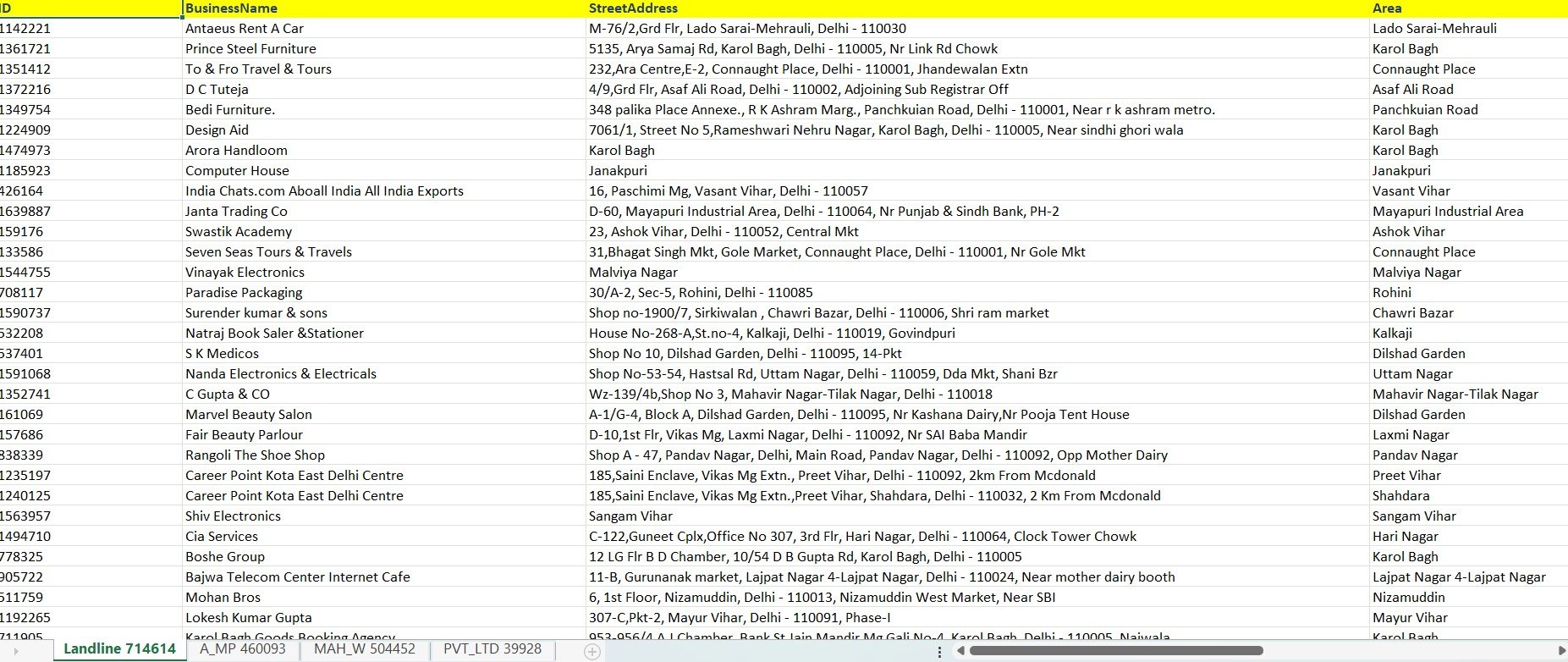Select cell Arora Handloom

(x=383, y=150)
